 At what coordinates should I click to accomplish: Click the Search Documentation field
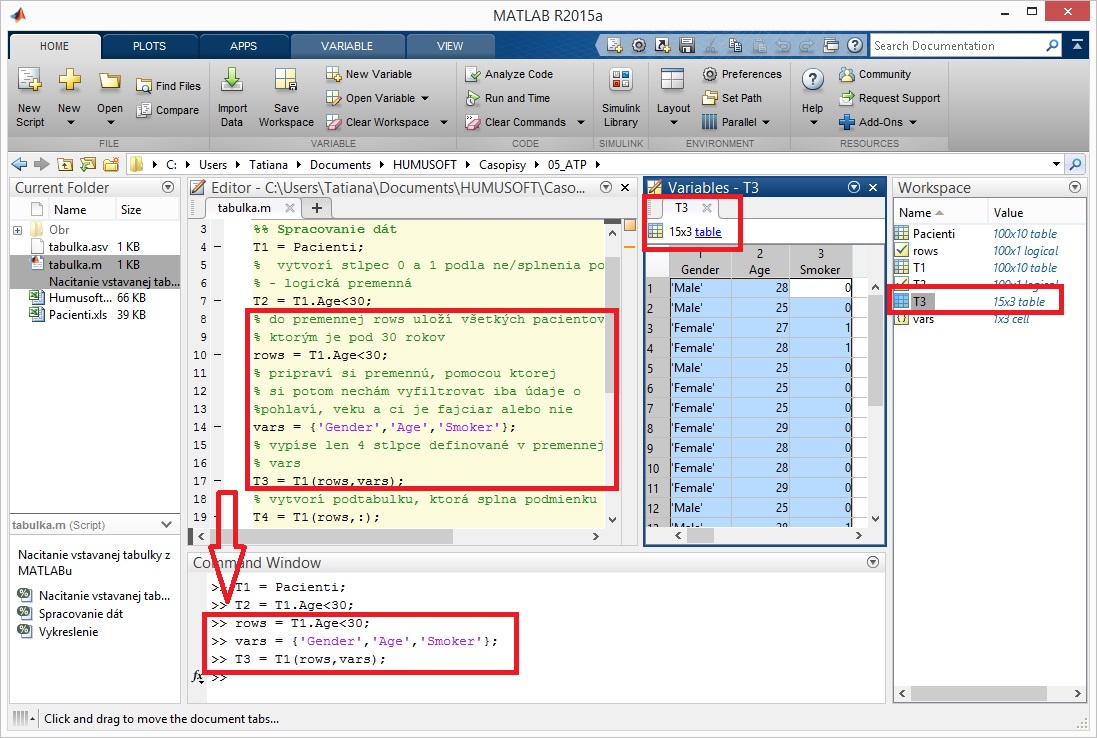tap(958, 45)
